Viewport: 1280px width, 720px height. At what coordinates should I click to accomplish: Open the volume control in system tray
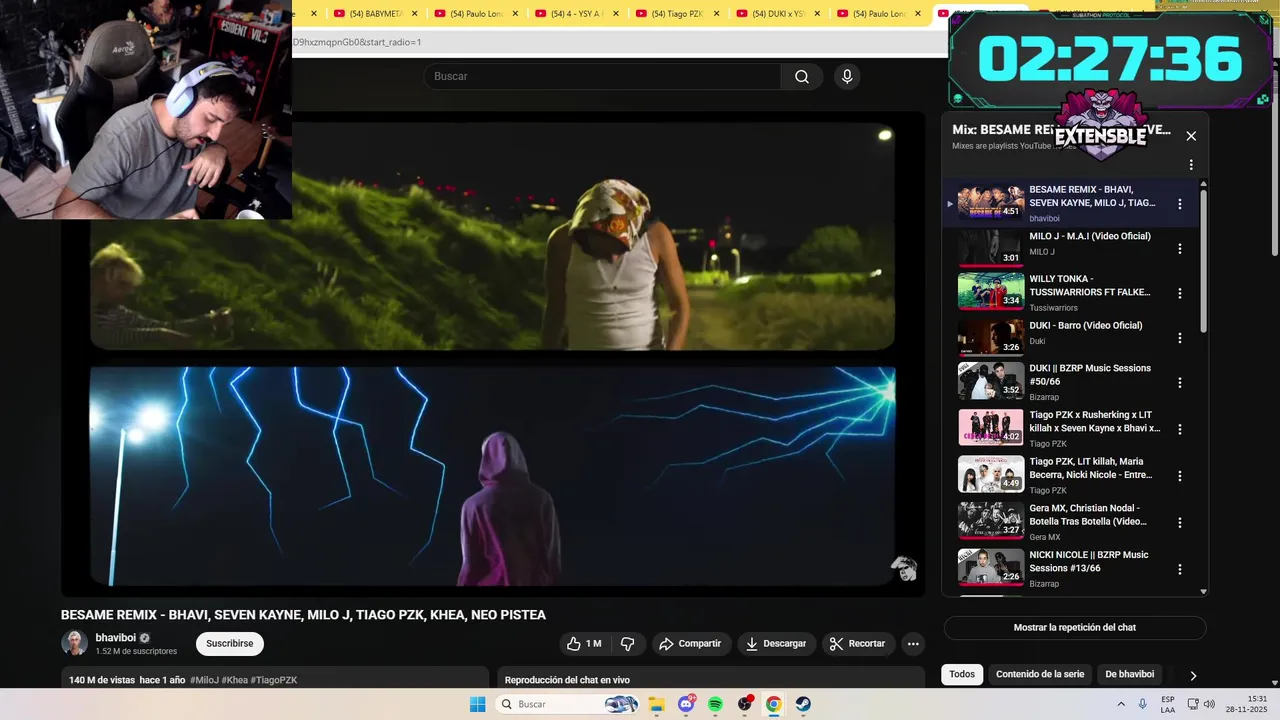[x=1209, y=704]
